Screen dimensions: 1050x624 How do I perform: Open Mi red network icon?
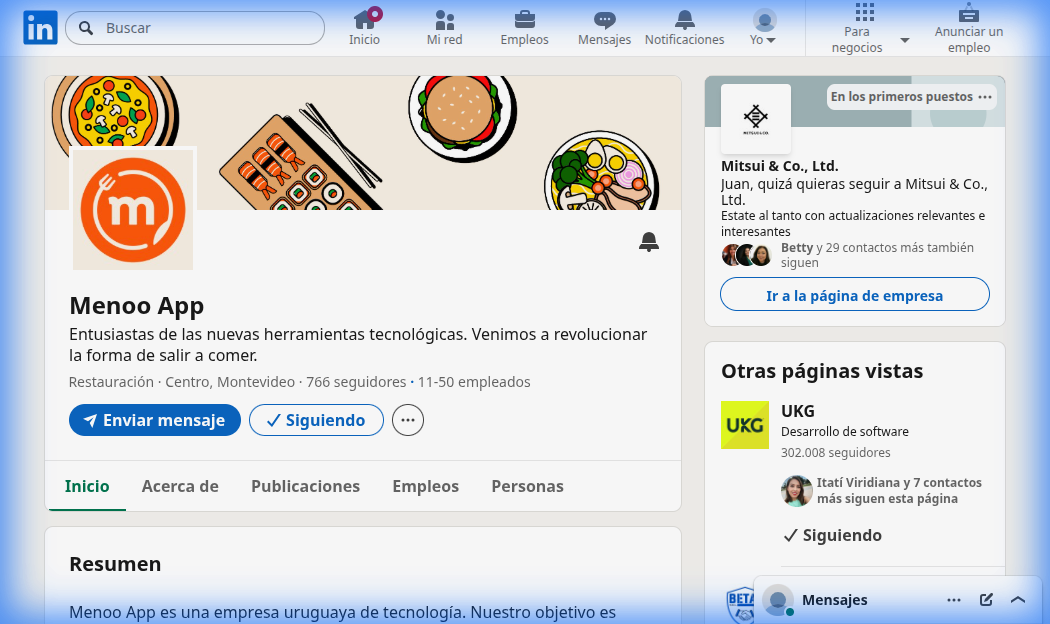tap(445, 19)
